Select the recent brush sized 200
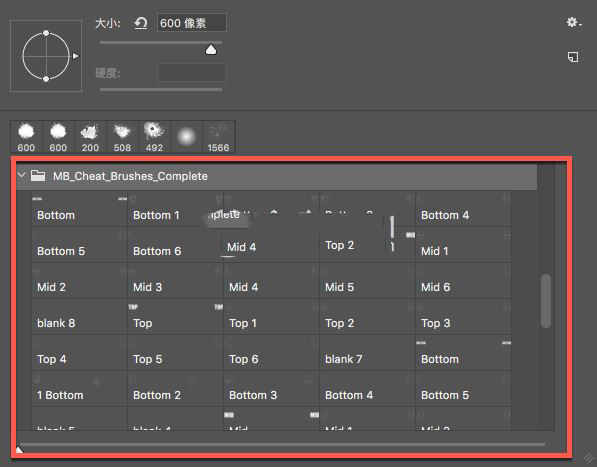The width and height of the screenshot is (597, 467). pyautogui.click(x=90, y=137)
